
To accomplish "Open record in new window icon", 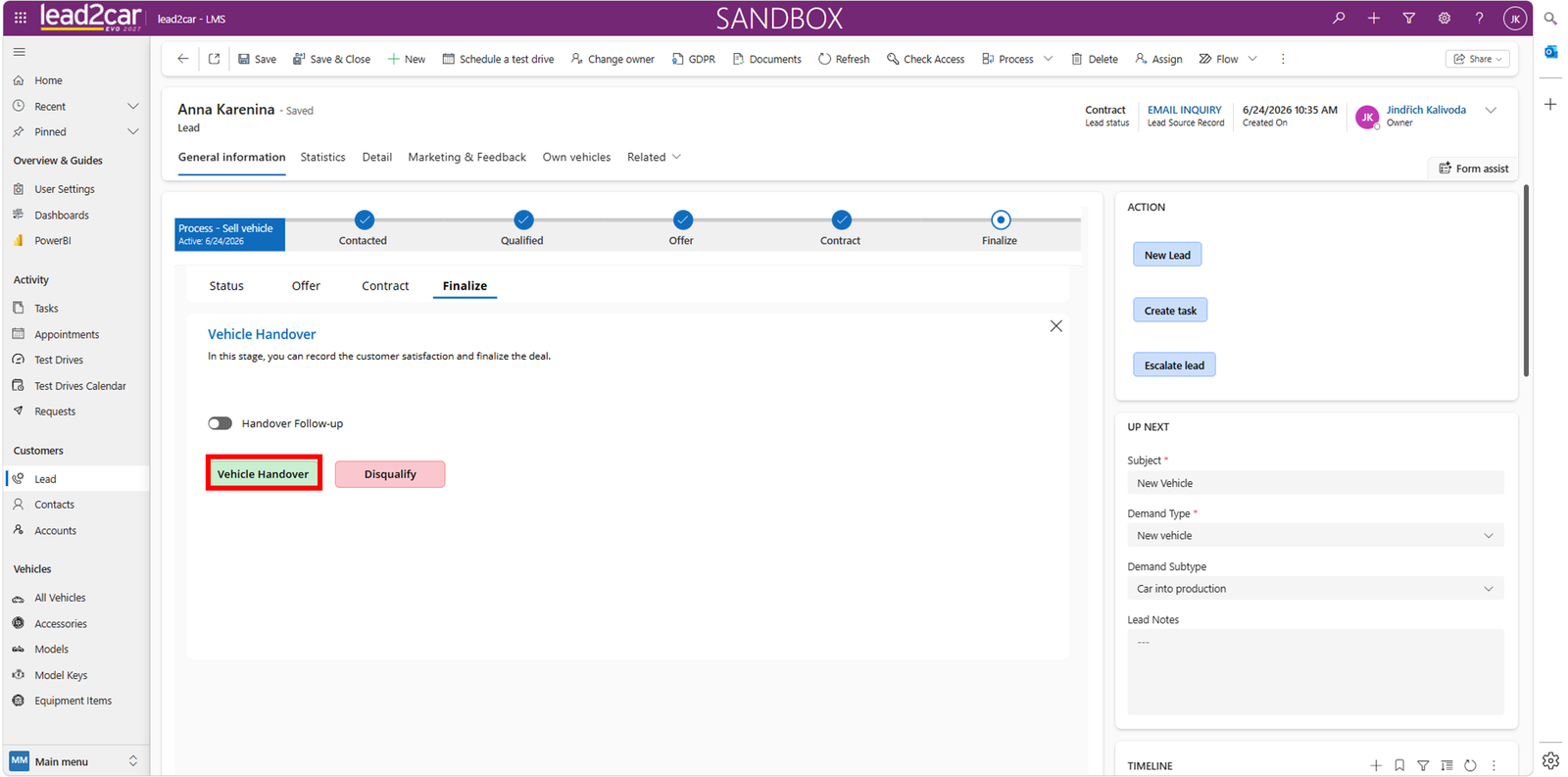I will pyautogui.click(x=214, y=59).
